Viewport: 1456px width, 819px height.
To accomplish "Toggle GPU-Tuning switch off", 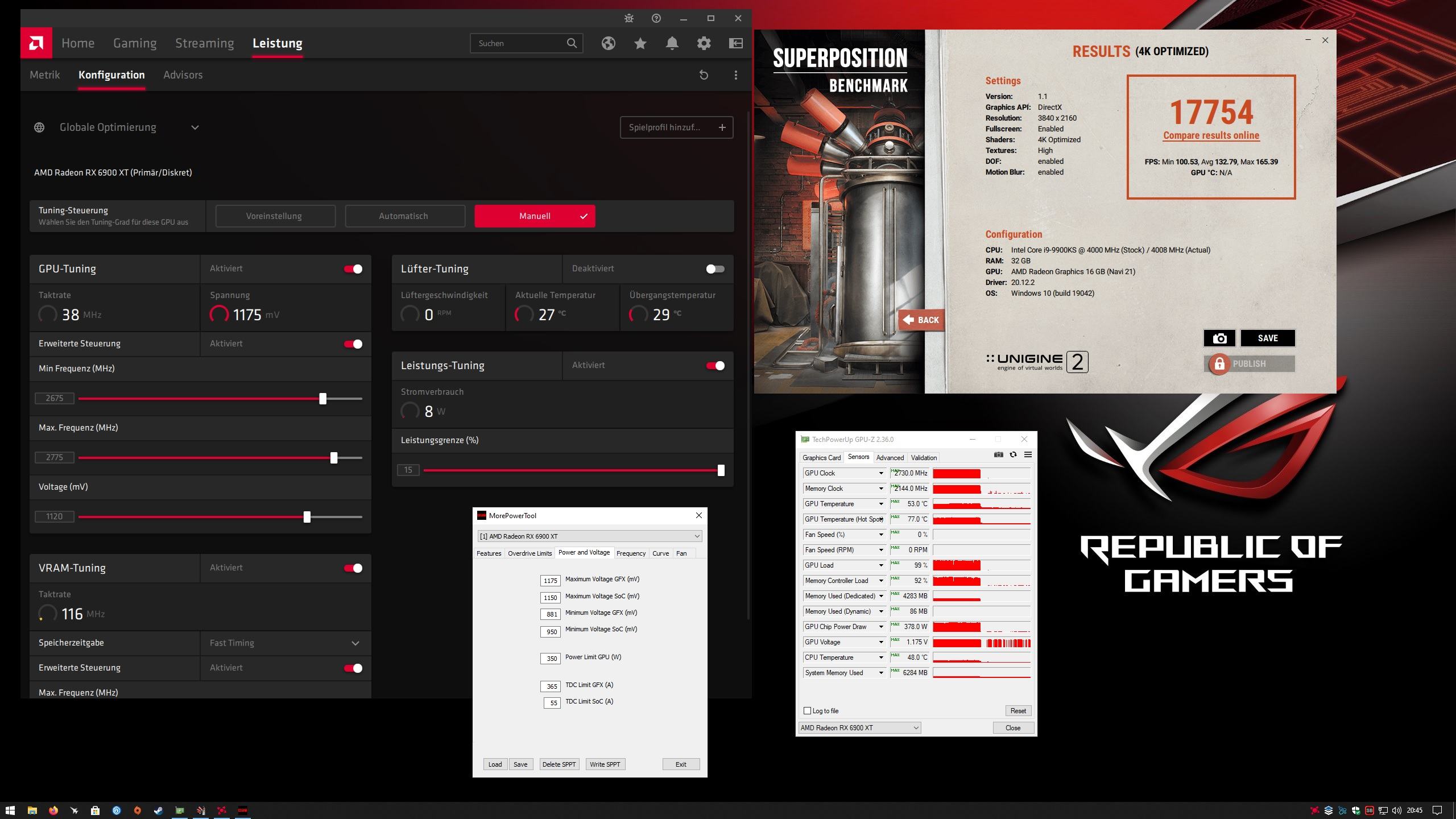I will tap(353, 269).
